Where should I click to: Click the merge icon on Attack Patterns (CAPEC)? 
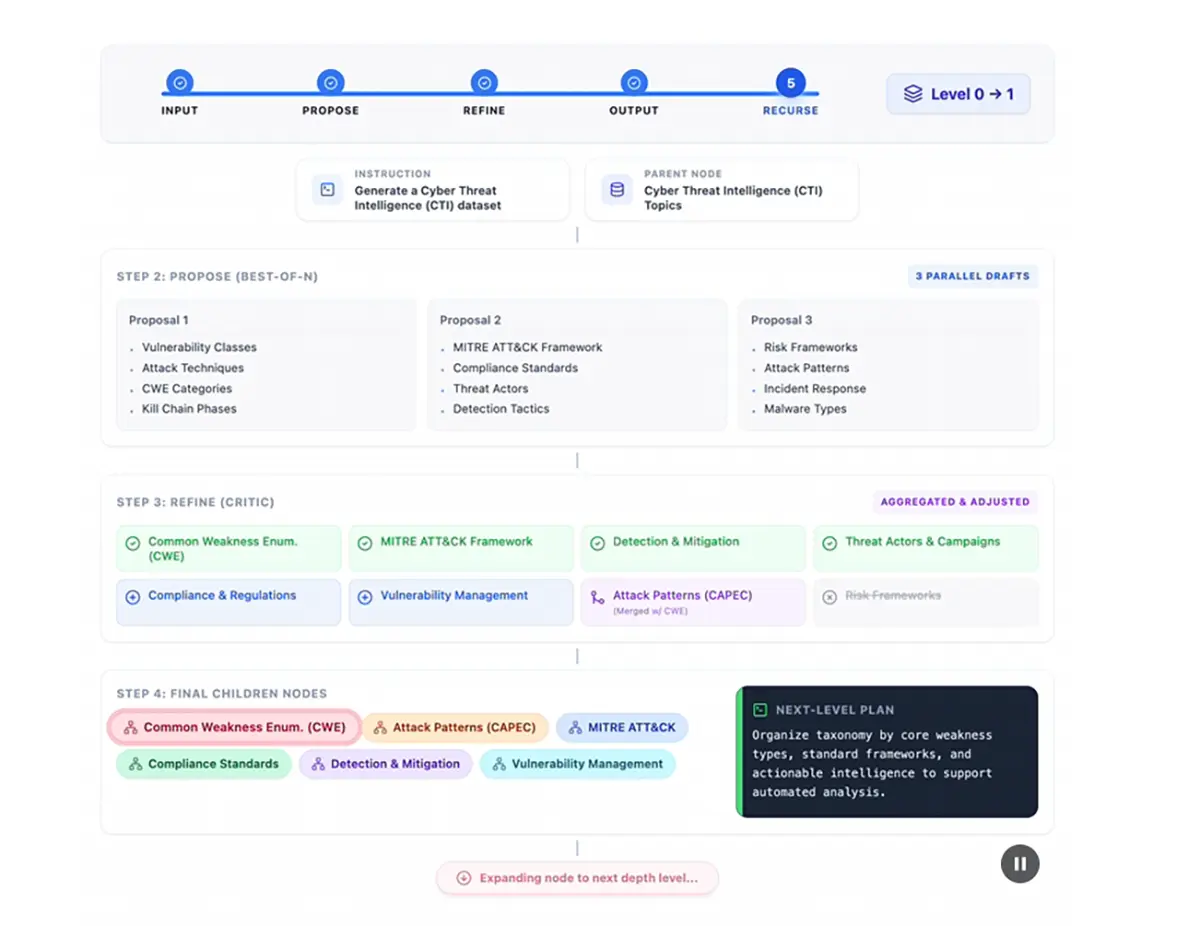pos(597,597)
